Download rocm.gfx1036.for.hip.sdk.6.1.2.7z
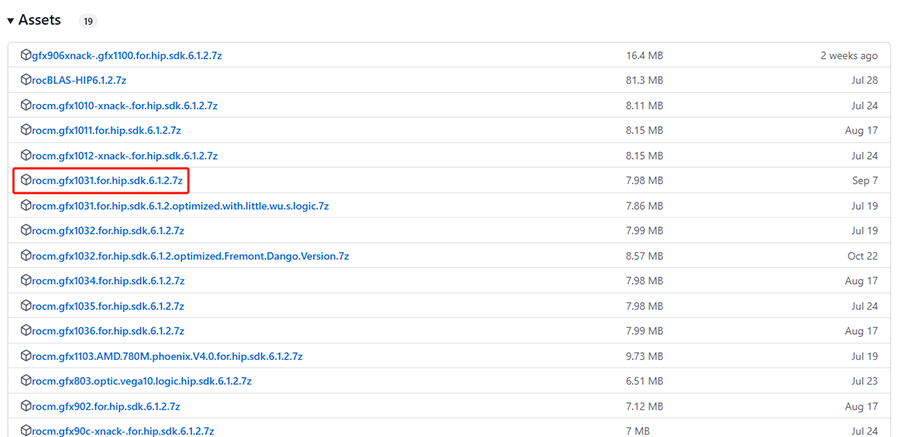900x437 pixels. click(x=108, y=331)
